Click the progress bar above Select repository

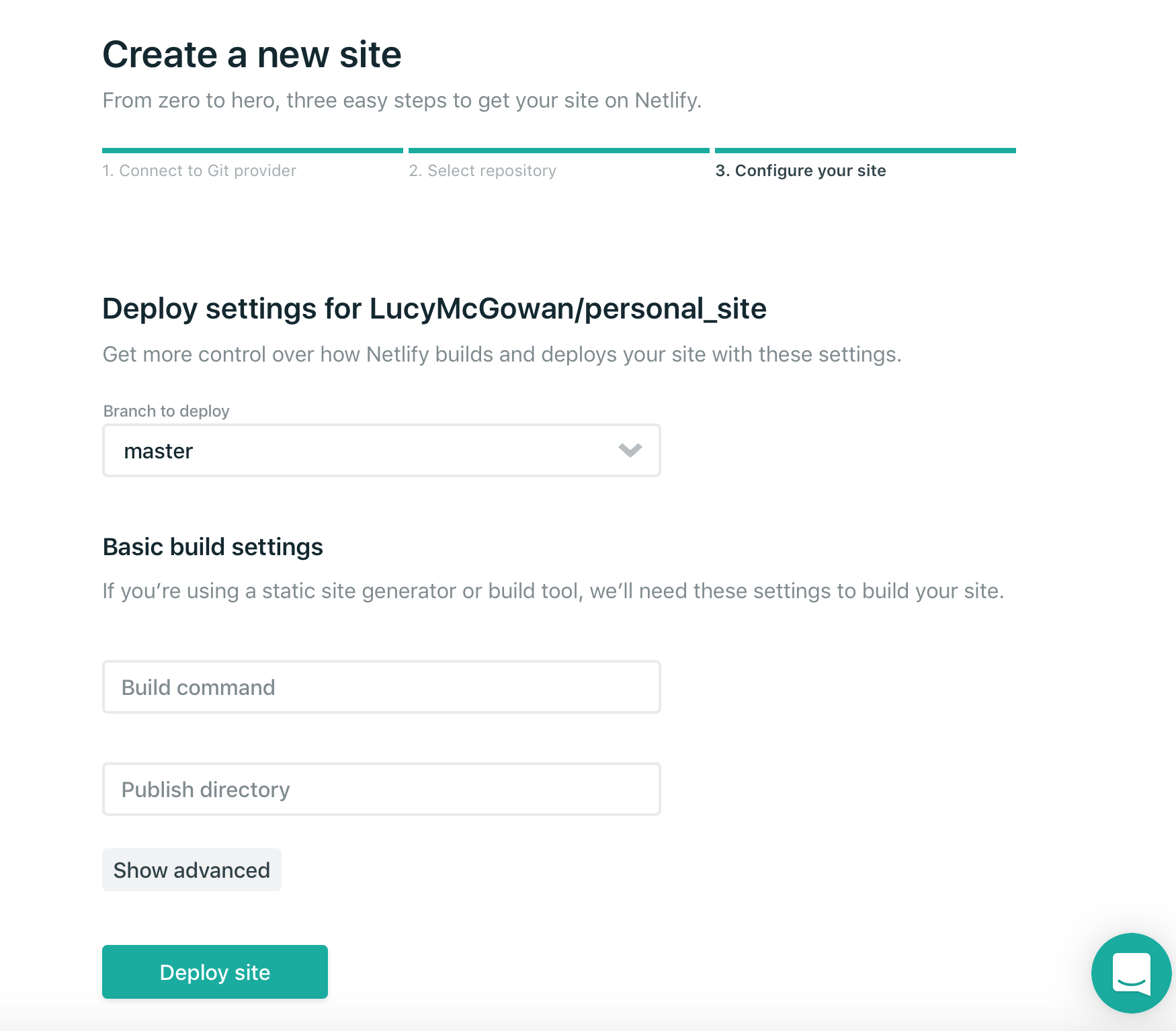(558, 151)
